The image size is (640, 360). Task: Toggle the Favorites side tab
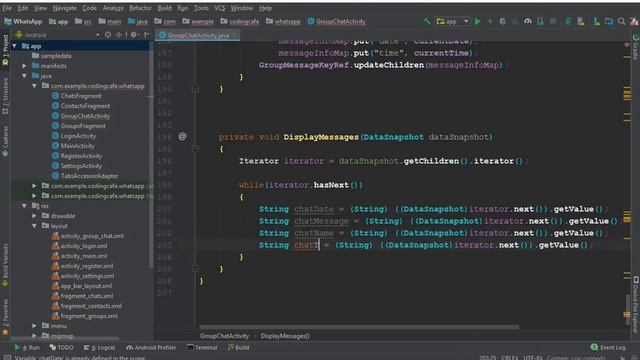5,317
